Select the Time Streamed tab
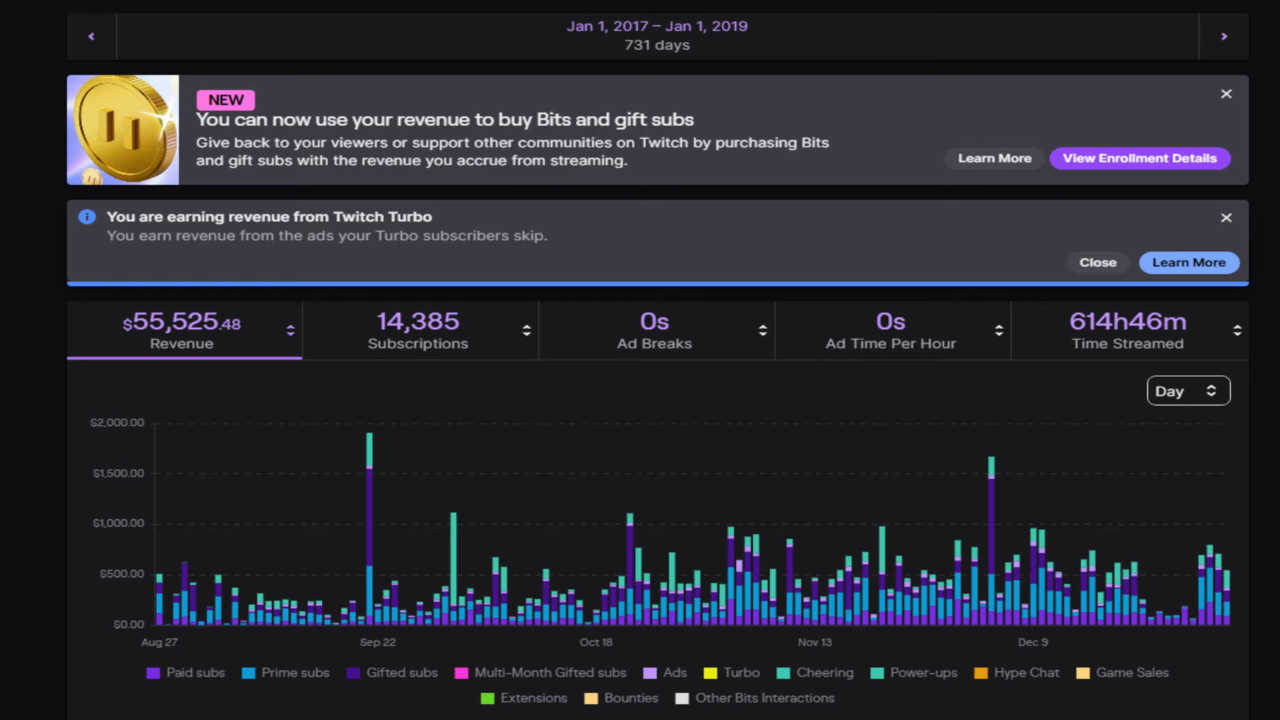 click(x=1127, y=331)
